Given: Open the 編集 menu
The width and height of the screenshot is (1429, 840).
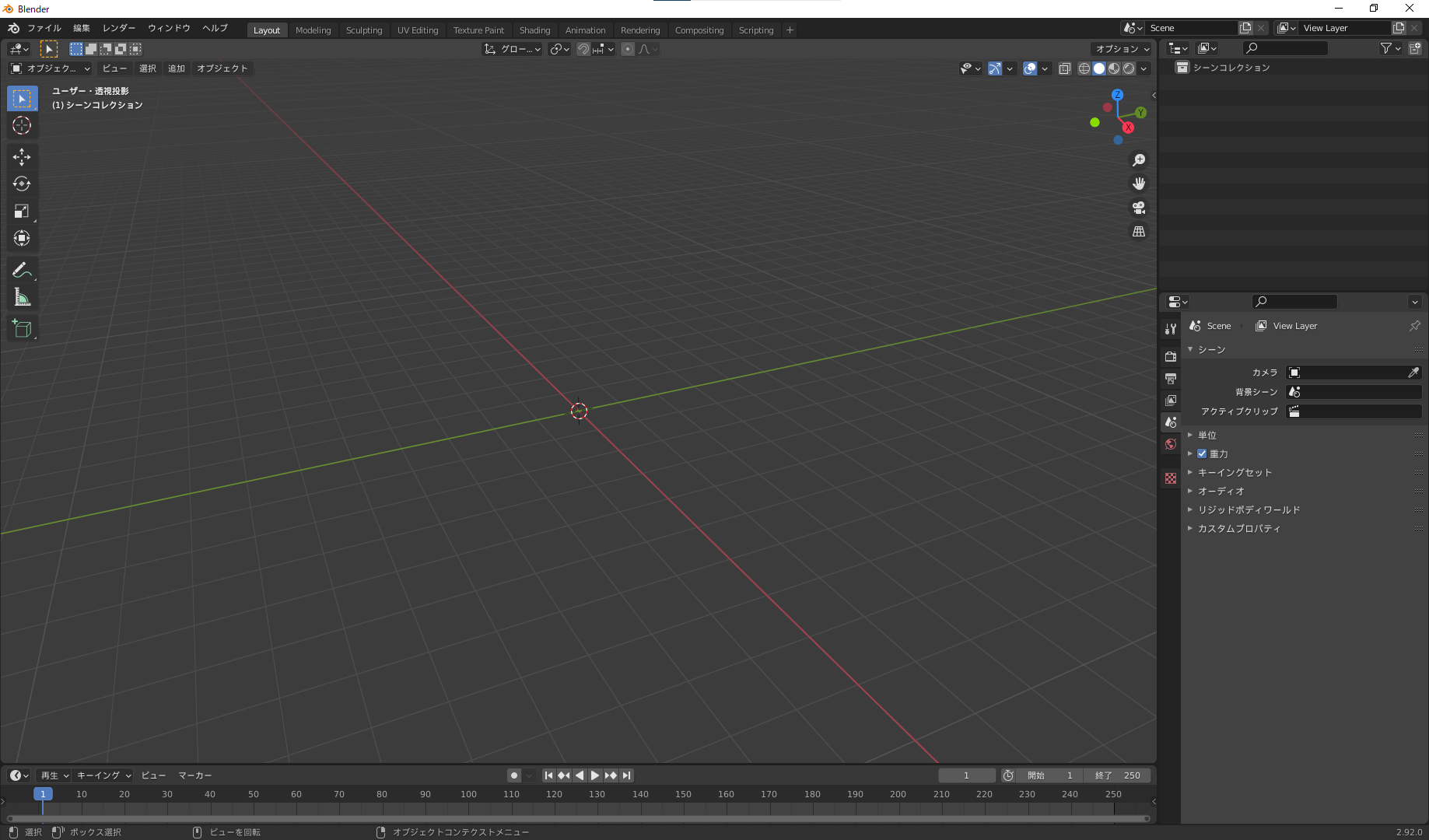Looking at the screenshot, I should [82, 29].
